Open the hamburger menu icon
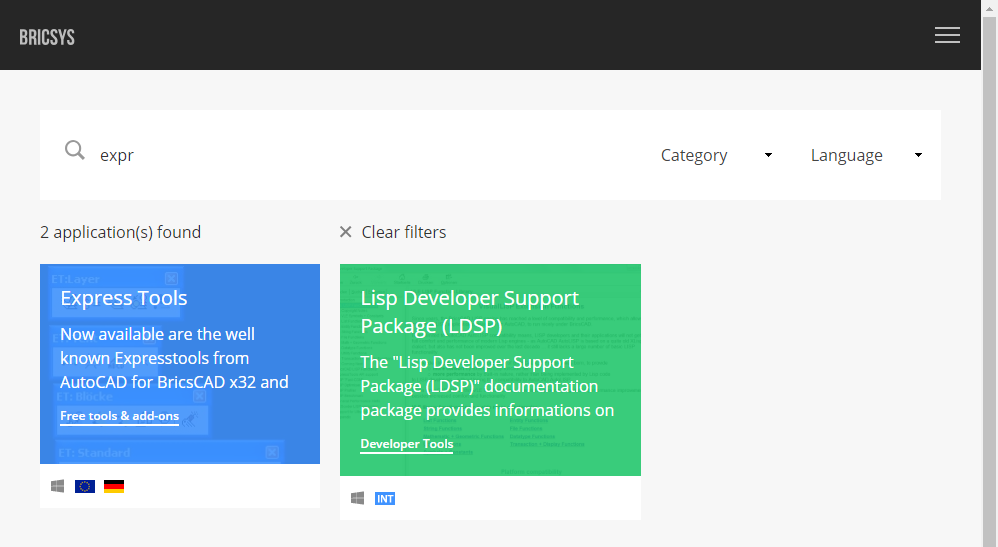 947,35
